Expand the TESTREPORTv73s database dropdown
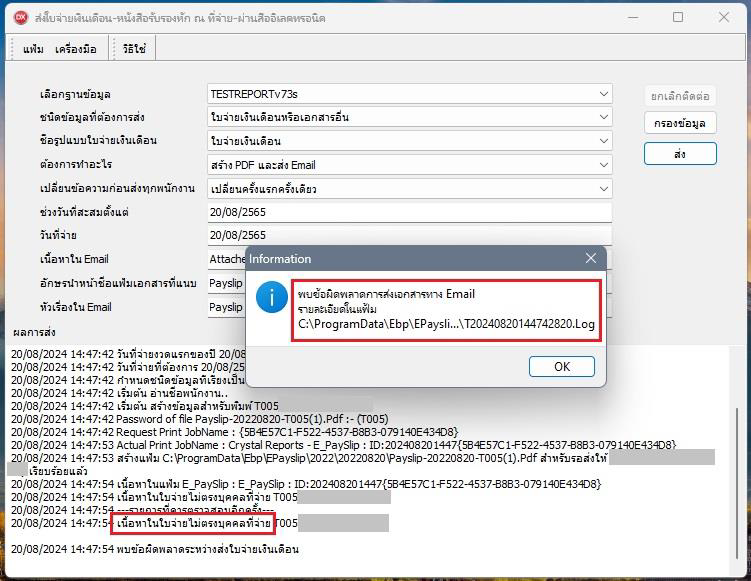Viewport: 751px width, 581px height. (603, 94)
